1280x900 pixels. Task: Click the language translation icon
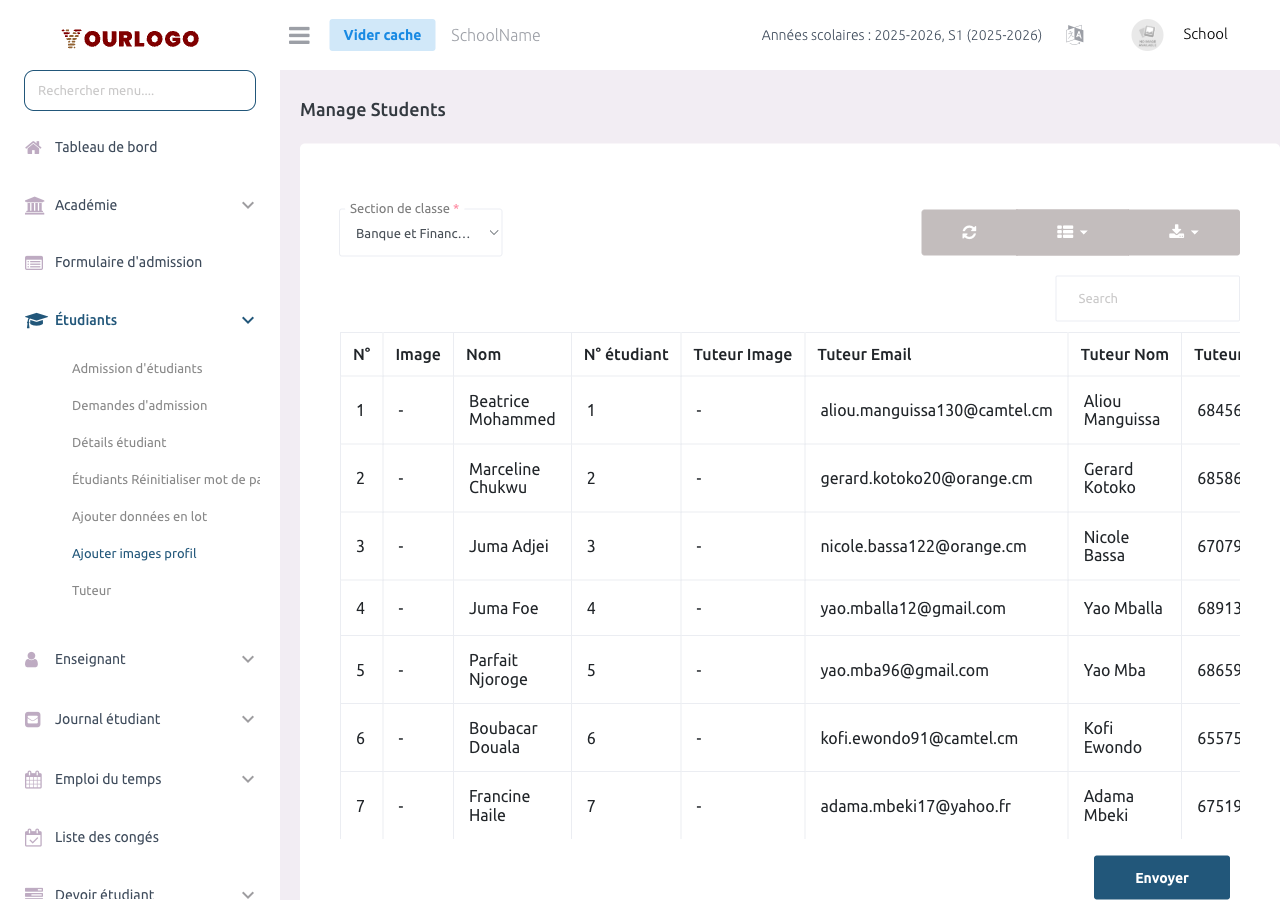1075,35
